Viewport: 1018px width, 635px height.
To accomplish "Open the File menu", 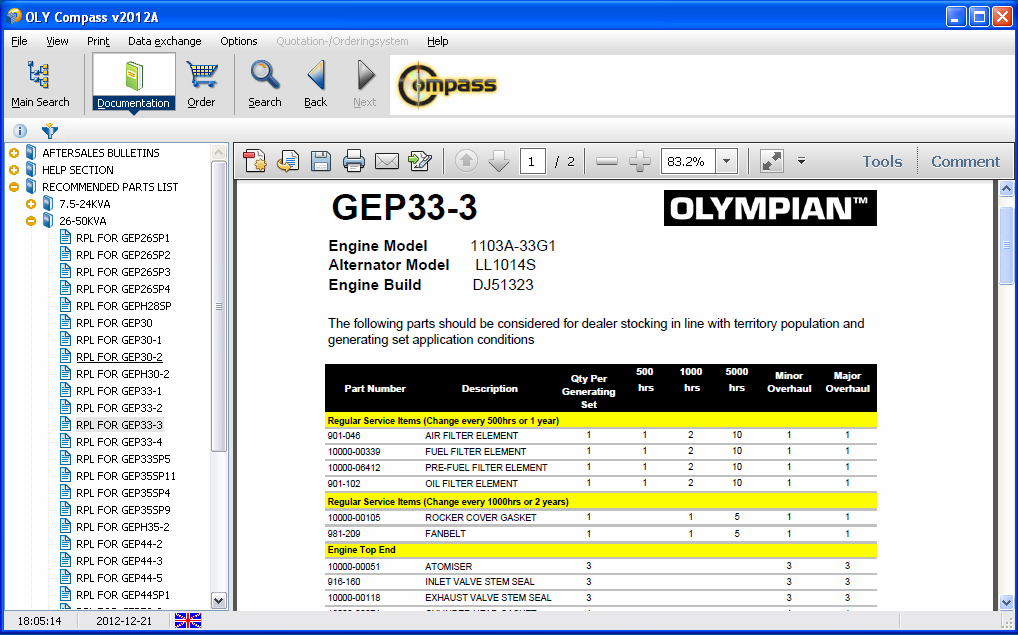I will [19, 41].
